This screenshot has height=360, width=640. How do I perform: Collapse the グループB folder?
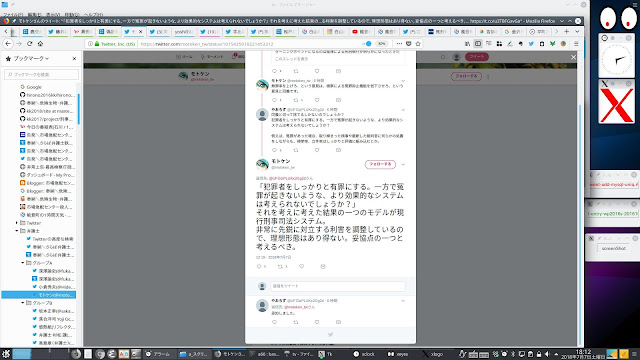[23, 303]
